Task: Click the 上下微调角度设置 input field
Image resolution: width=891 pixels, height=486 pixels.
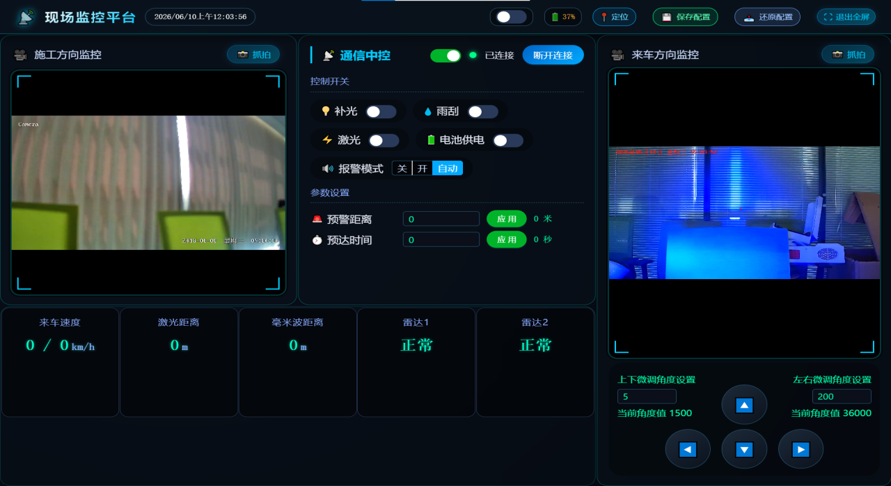Action: click(x=647, y=396)
